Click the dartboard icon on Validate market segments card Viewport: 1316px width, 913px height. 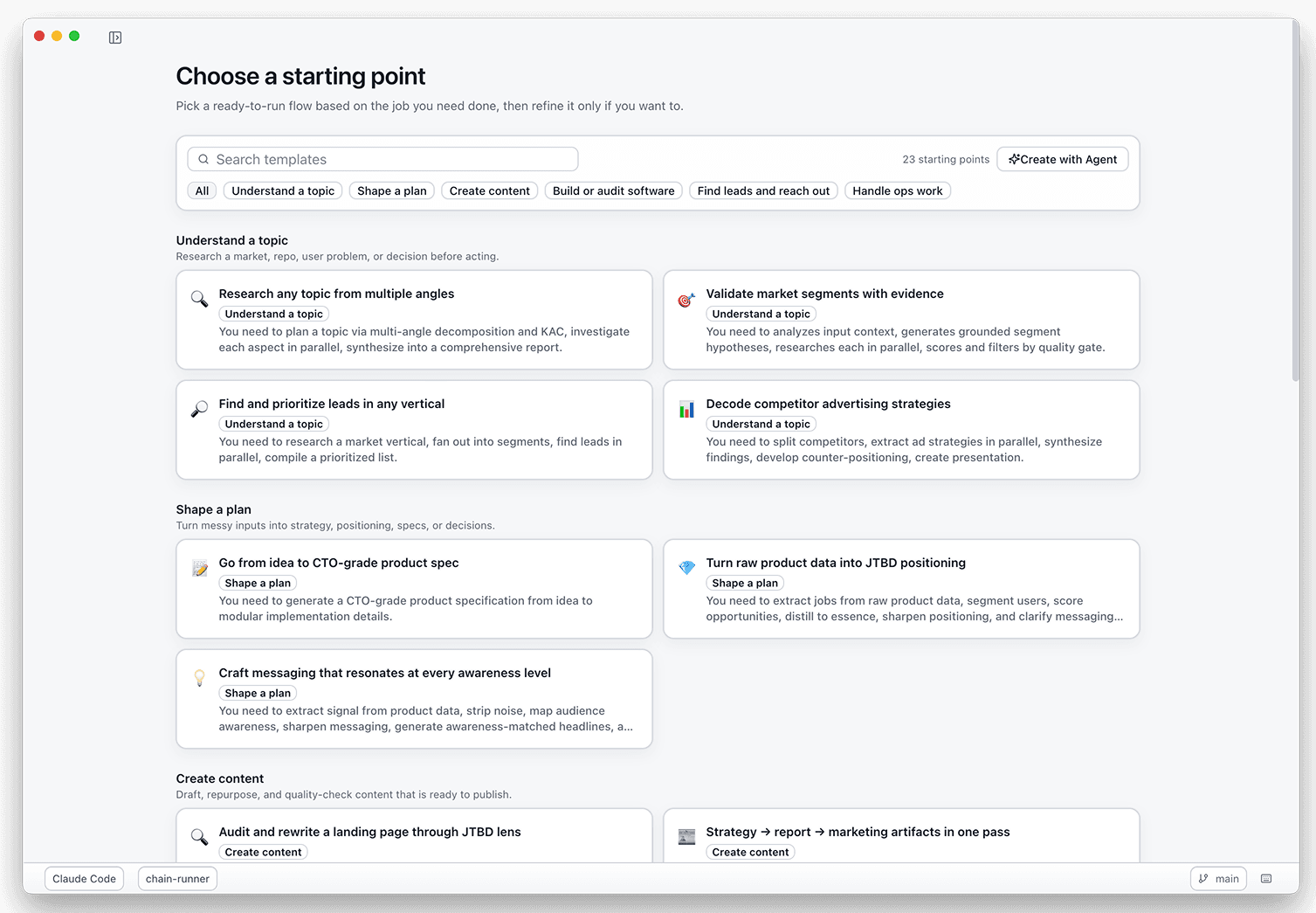686,299
